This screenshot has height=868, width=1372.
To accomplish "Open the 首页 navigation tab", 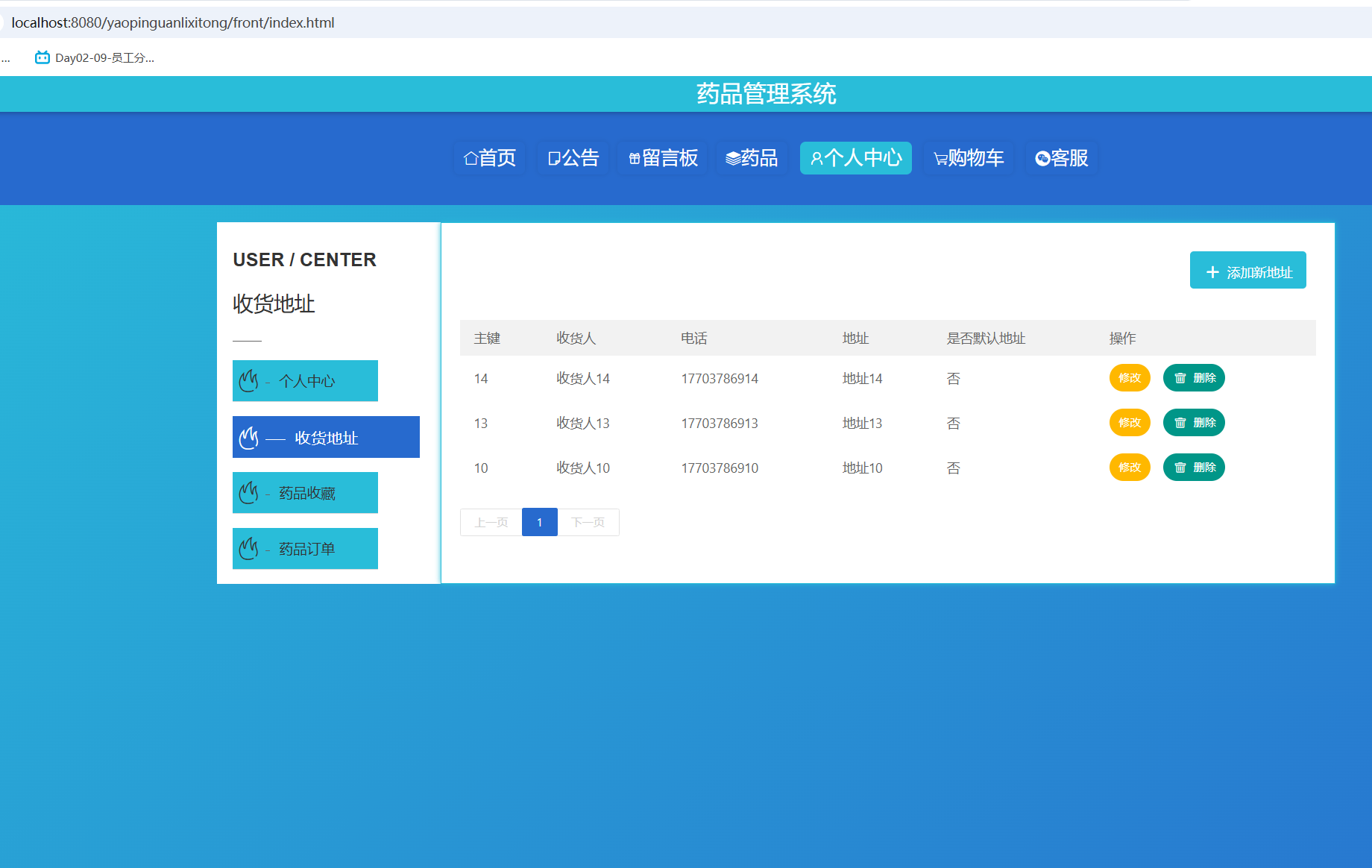I will coord(490,158).
